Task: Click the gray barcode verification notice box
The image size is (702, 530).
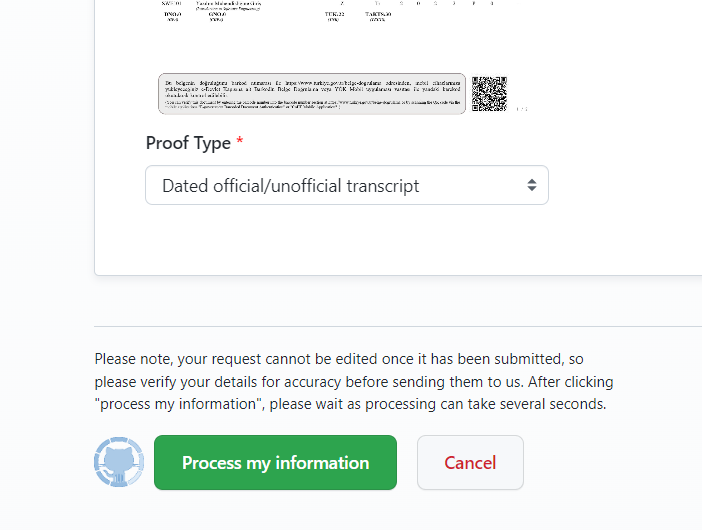Action: click(x=311, y=93)
